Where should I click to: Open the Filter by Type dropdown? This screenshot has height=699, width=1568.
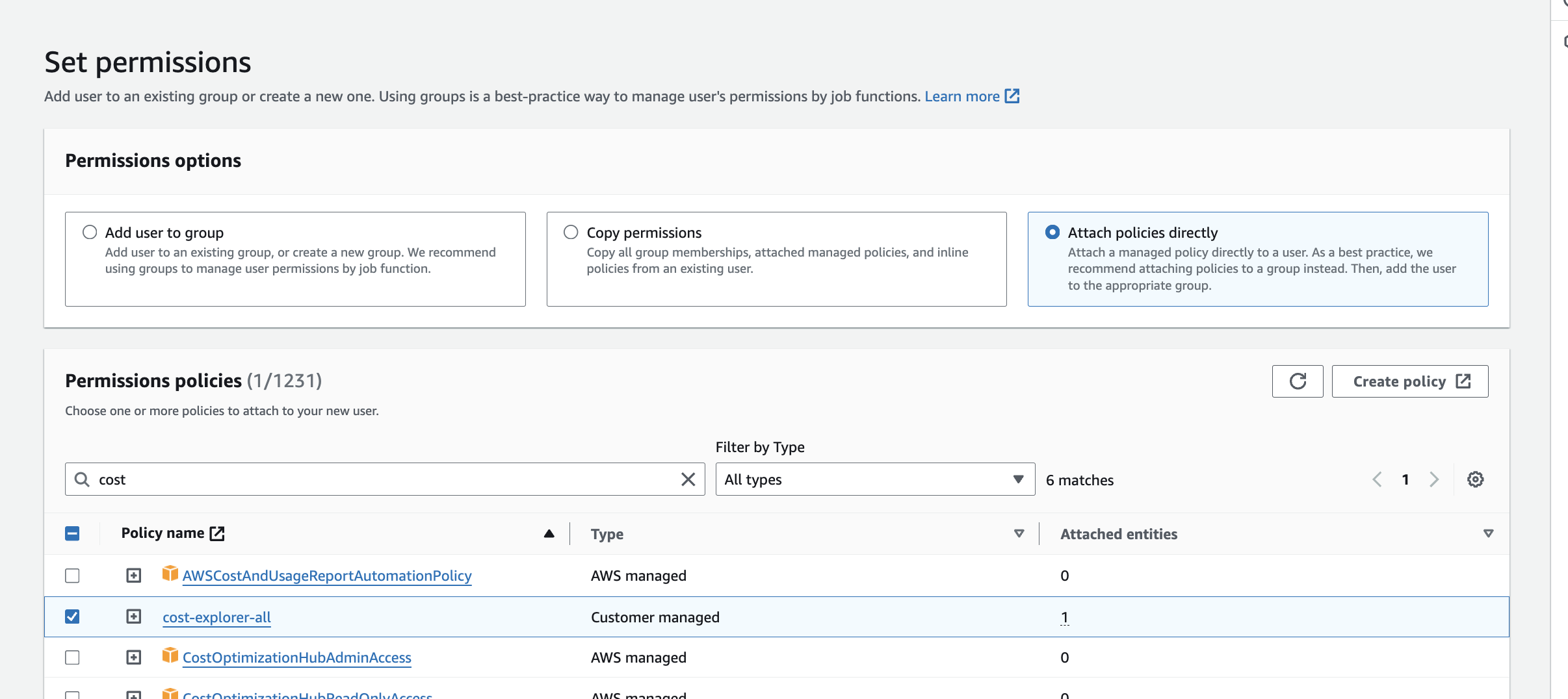(x=874, y=479)
